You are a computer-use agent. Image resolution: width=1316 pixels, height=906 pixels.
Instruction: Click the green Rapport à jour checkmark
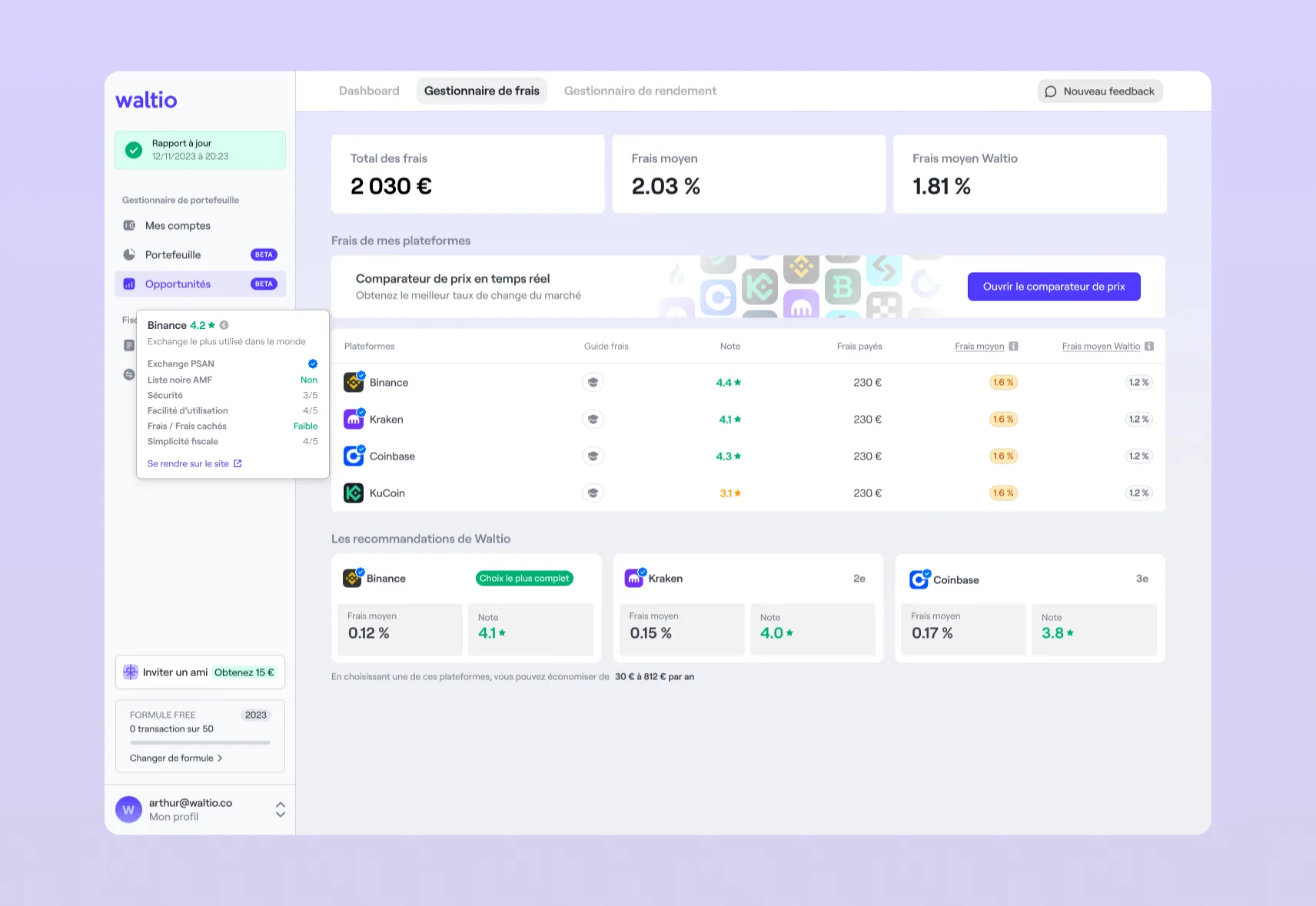(134, 150)
